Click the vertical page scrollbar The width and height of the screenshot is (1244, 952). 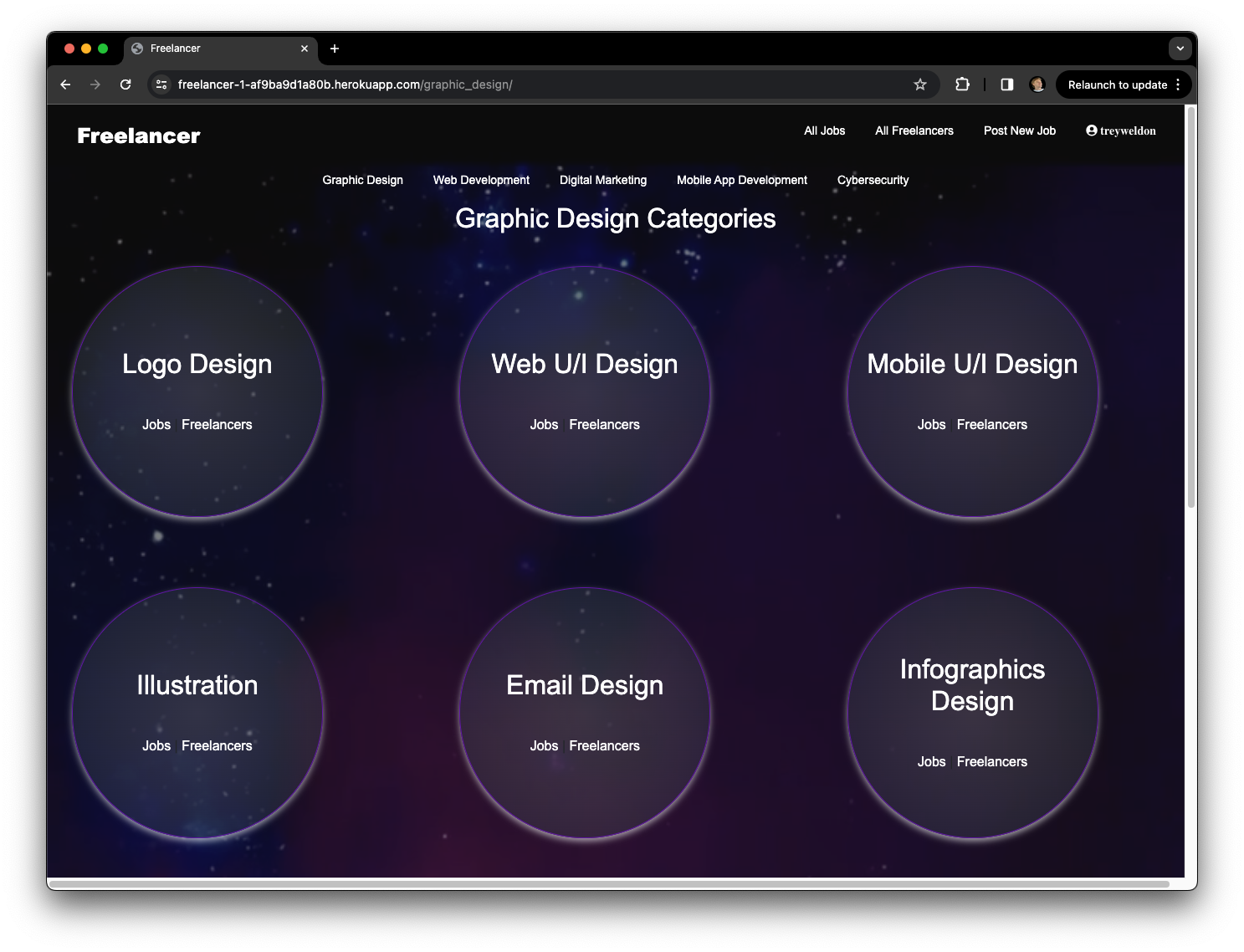click(1191, 307)
